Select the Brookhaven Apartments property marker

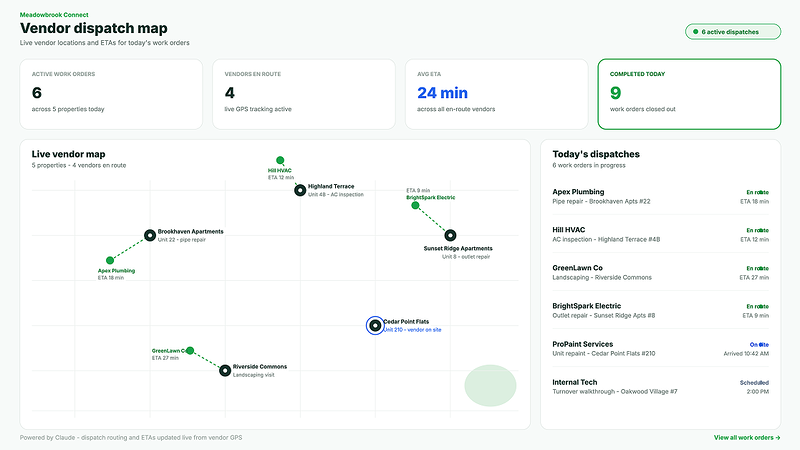149,235
